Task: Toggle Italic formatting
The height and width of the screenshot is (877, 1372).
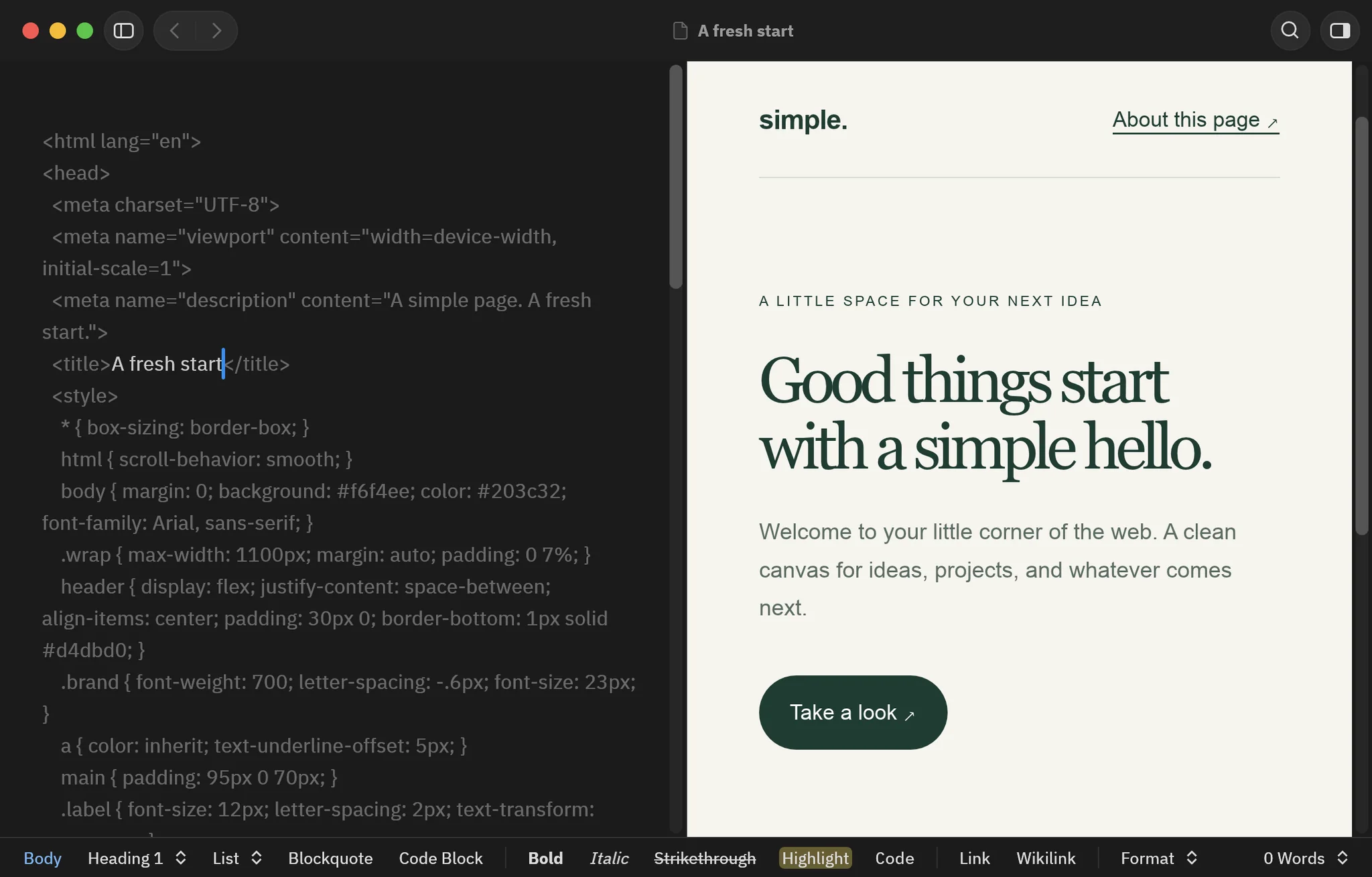Action: pyautogui.click(x=609, y=858)
